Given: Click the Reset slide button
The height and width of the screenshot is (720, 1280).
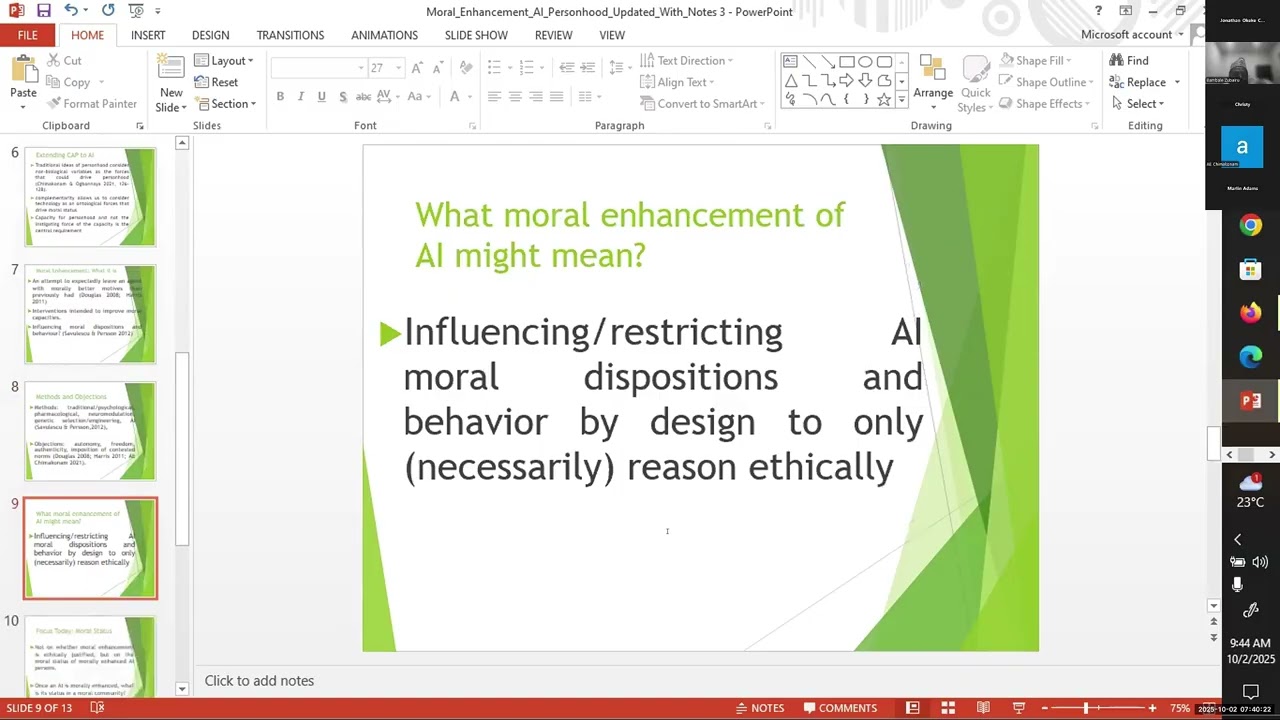Looking at the screenshot, I should [216, 82].
